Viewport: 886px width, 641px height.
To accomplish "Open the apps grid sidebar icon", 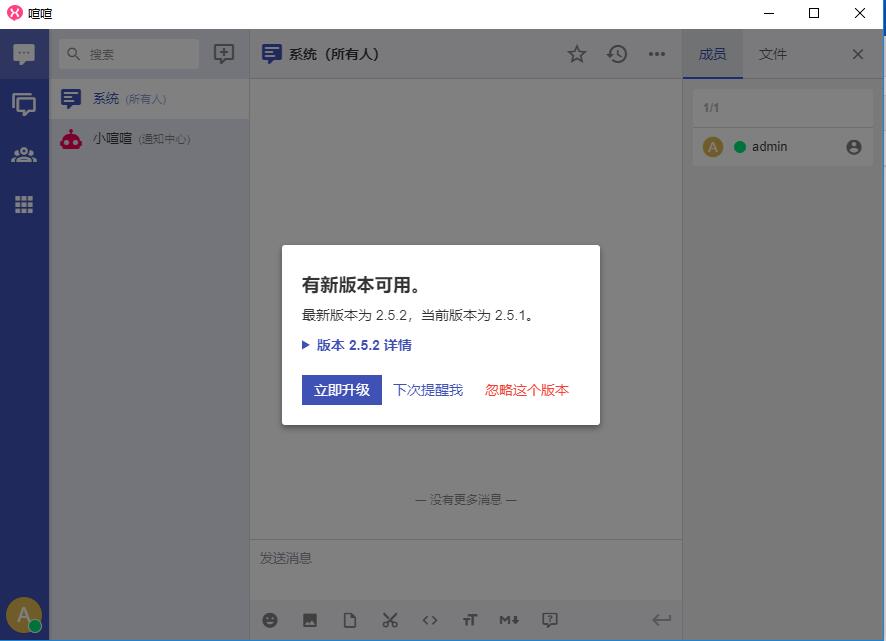I will (x=24, y=204).
